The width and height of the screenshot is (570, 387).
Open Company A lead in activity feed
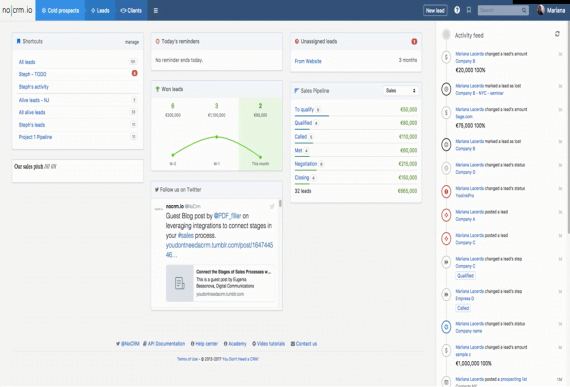465,219
